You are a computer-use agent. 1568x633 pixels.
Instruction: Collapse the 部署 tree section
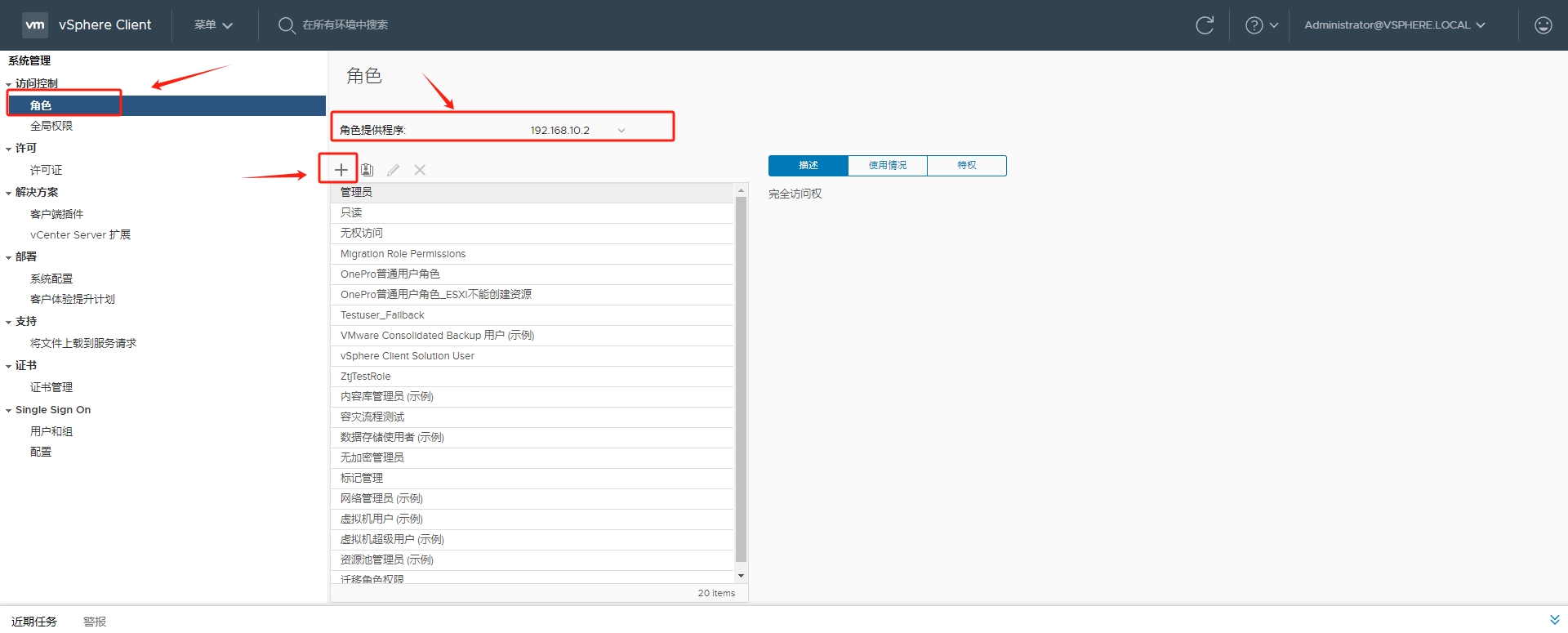[9, 257]
